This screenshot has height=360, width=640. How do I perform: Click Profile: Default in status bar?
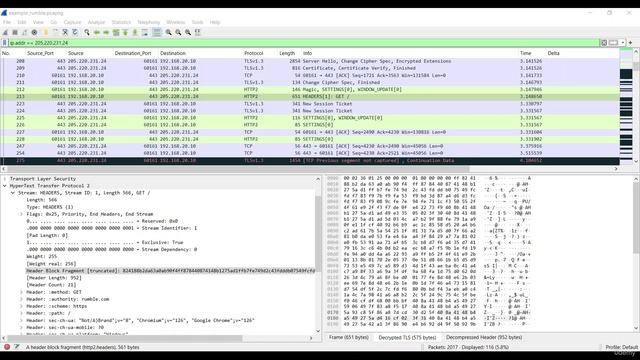[621, 347]
